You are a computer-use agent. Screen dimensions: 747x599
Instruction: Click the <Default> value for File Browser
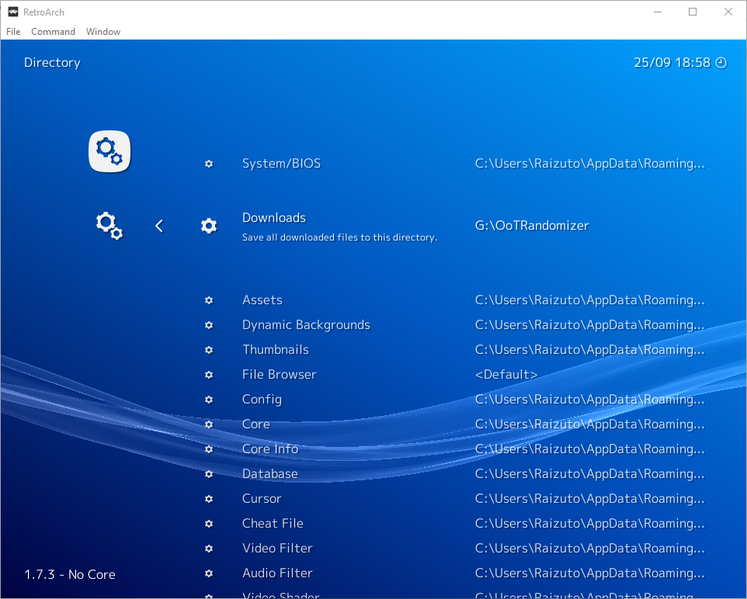coord(506,375)
